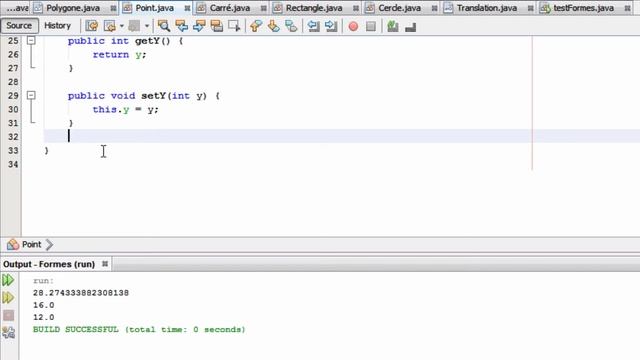This screenshot has height=360, width=640.
Task: Click the 'this.y = y;' code line
Action: pos(125,109)
